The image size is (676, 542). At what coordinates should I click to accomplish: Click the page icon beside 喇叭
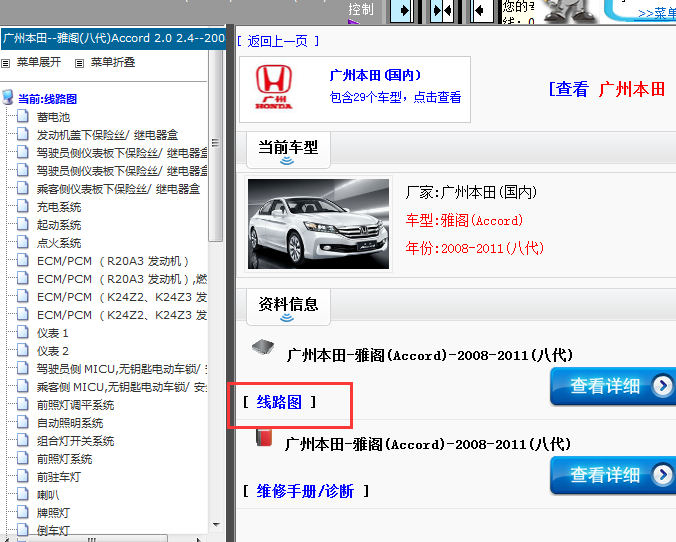pos(23,494)
